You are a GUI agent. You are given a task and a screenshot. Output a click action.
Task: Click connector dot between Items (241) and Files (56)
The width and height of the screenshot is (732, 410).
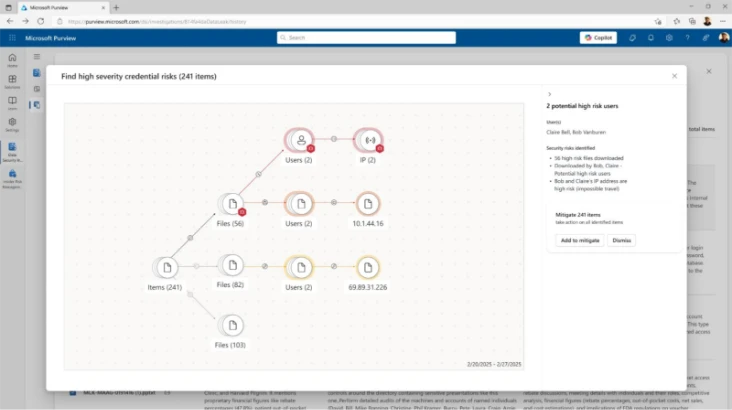coord(190,238)
